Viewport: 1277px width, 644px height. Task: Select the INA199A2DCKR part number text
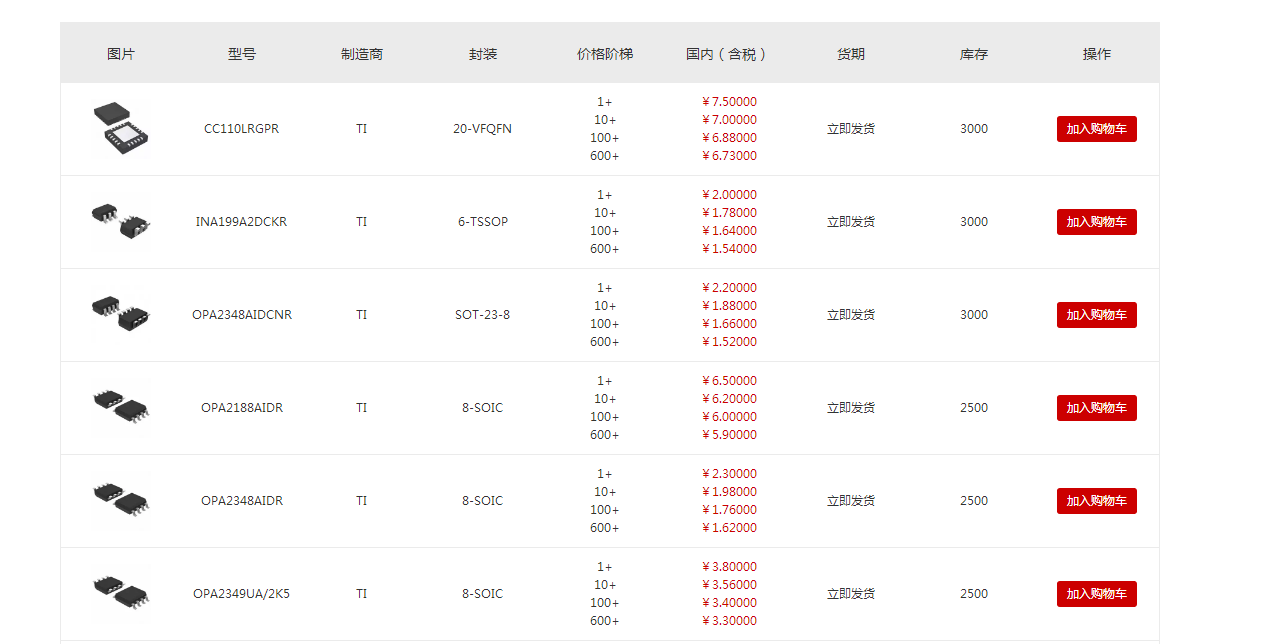(241, 222)
